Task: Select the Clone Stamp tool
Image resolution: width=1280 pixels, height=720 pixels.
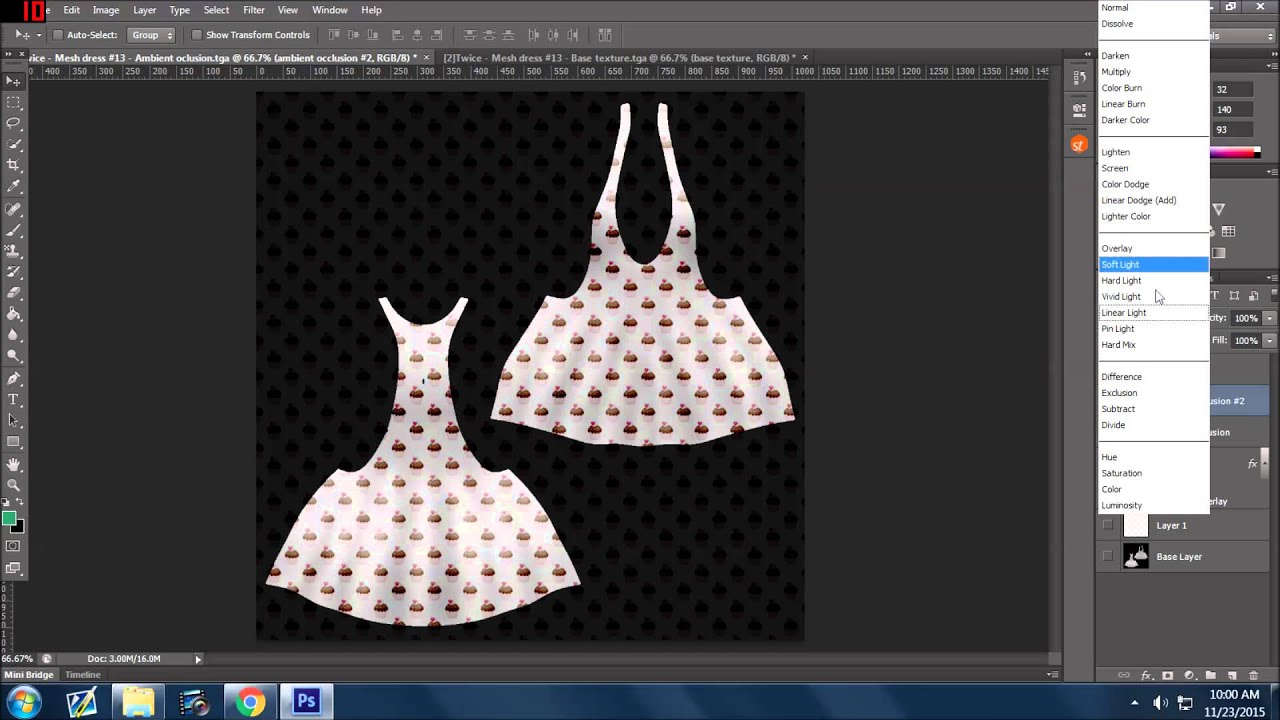Action: pos(13,251)
